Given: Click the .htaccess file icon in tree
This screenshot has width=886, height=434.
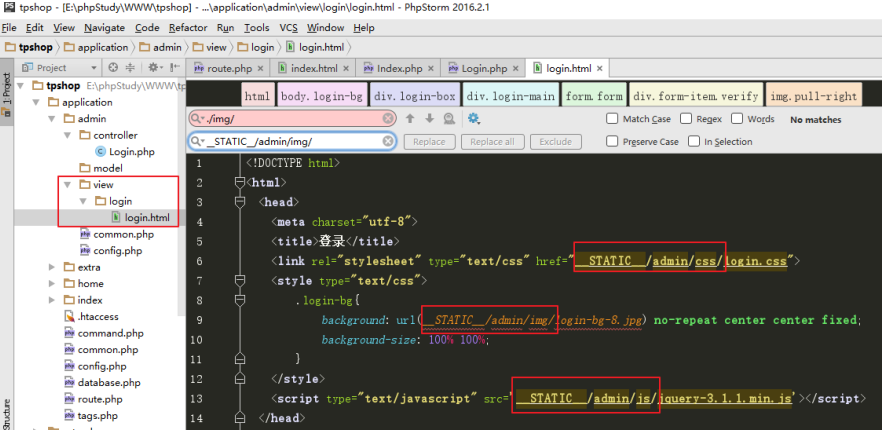Looking at the screenshot, I should pos(69,316).
